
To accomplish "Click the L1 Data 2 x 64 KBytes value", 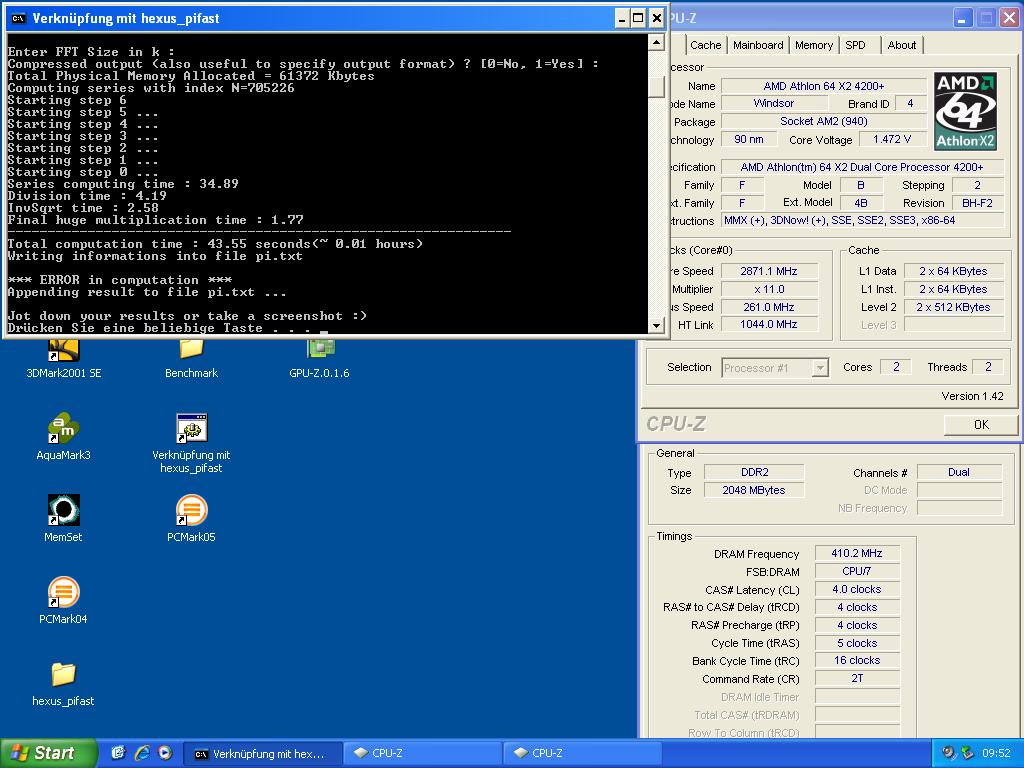I will click(953, 271).
